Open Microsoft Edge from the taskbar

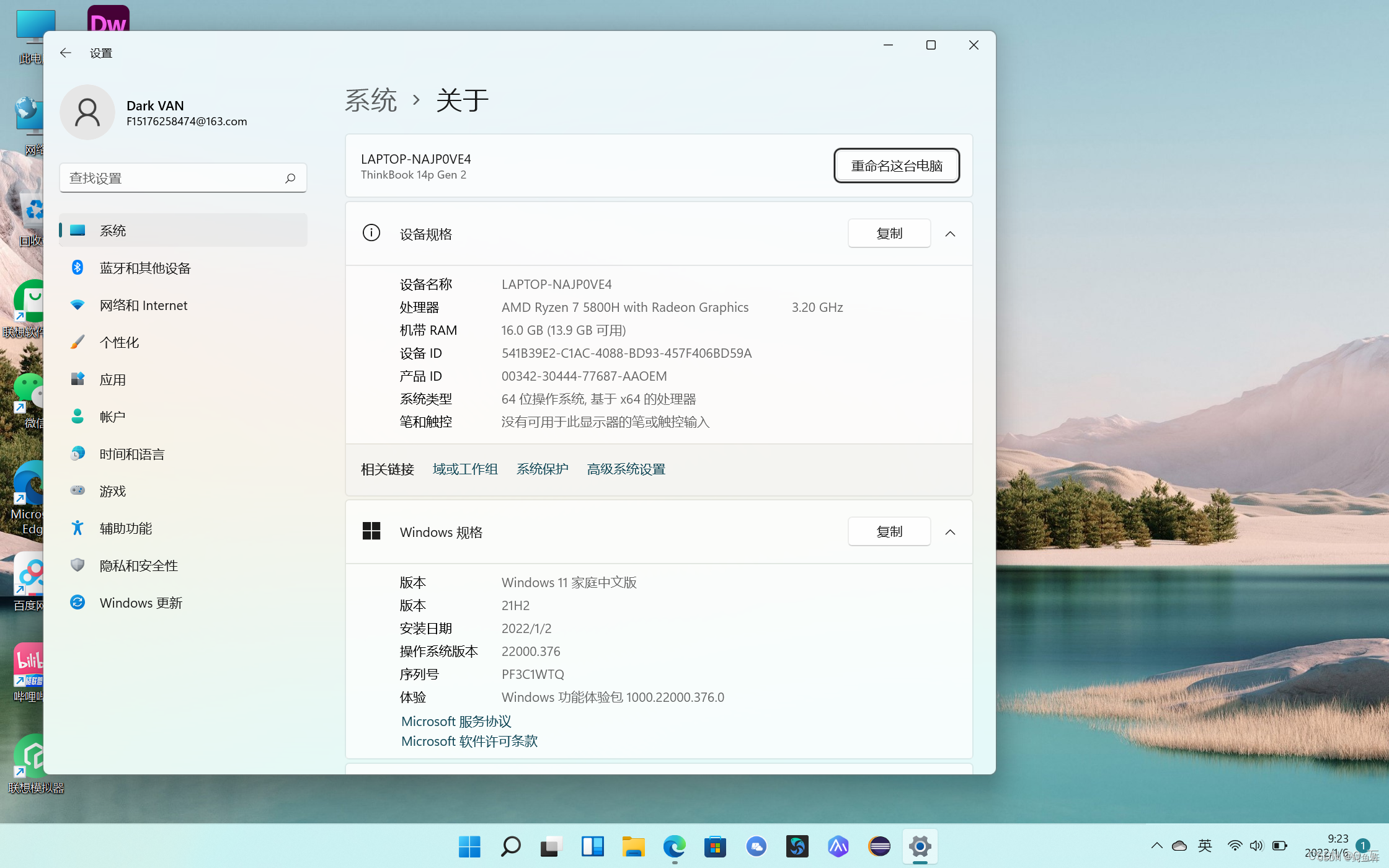tap(674, 846)
